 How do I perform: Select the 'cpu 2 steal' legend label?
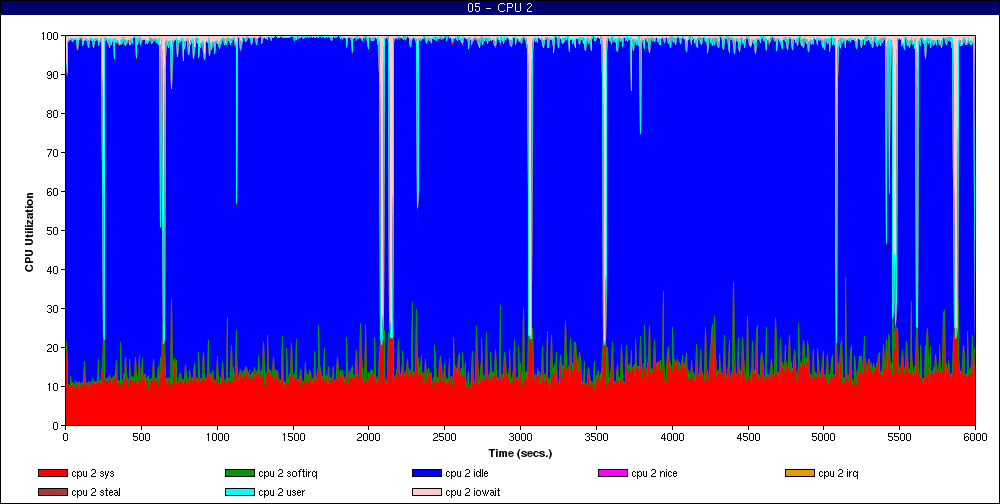pos(96,493)
